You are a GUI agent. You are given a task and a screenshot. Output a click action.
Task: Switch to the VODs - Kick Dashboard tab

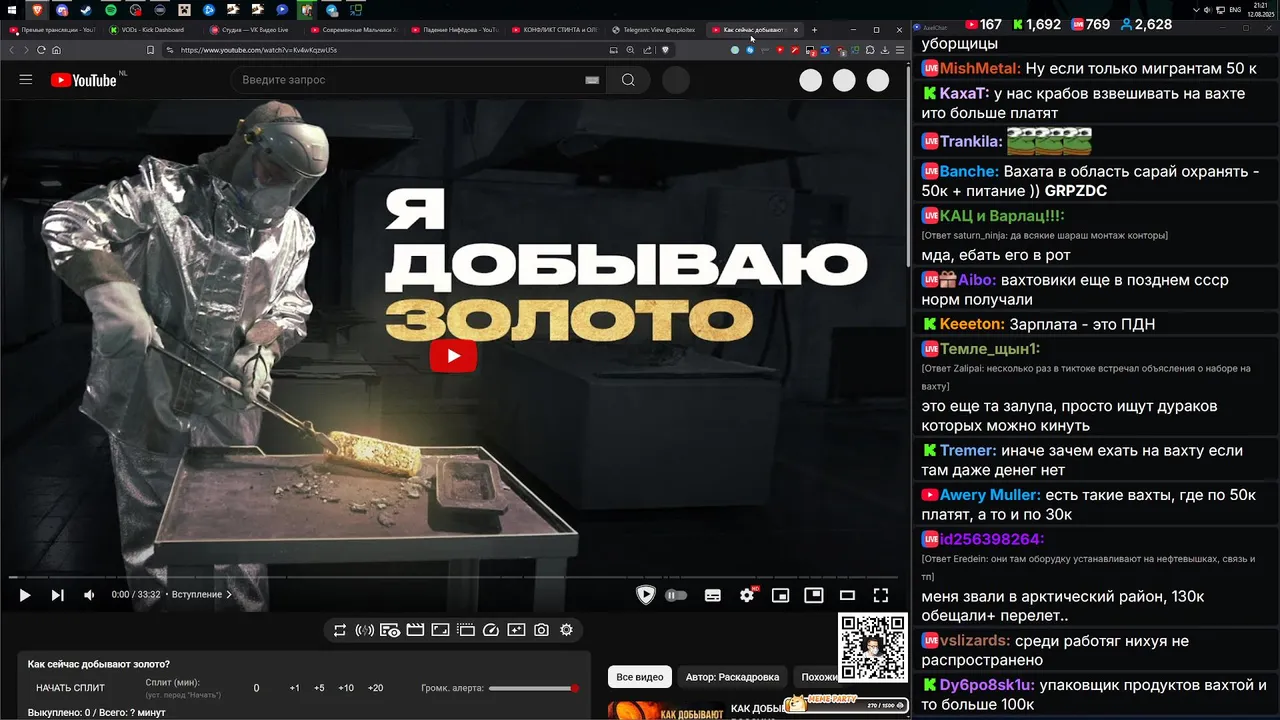coord(150,30)
